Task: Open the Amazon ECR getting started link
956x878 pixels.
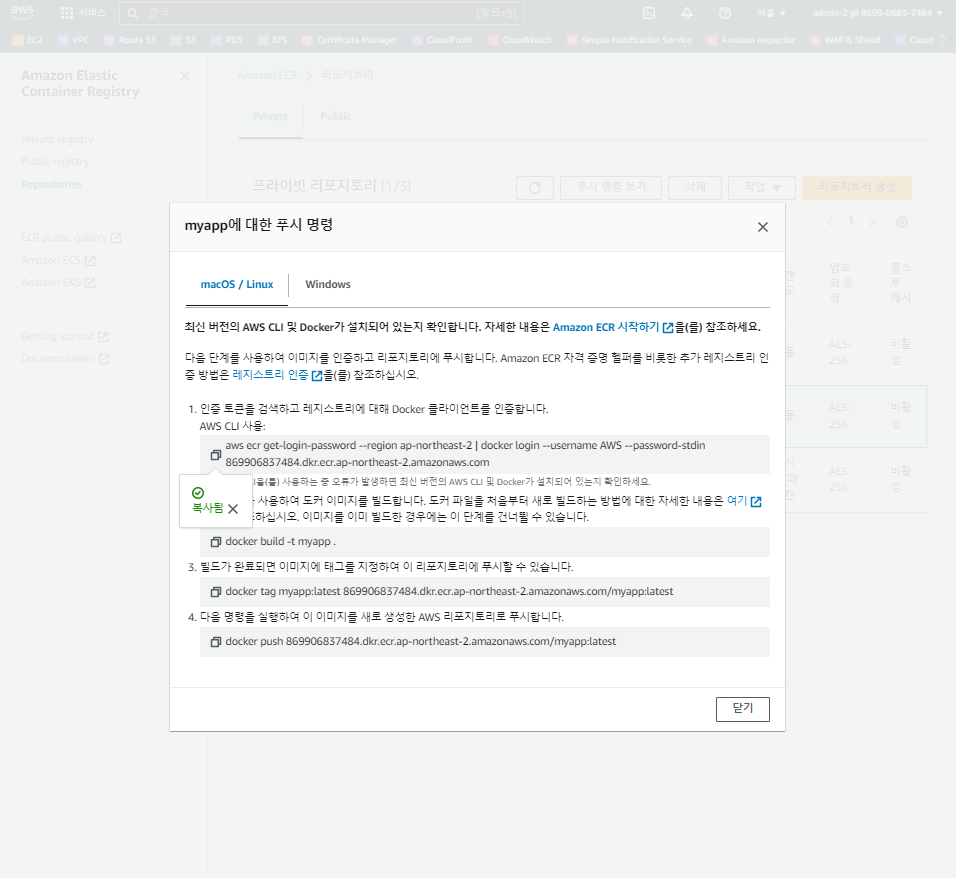Action: (x=613, y=327)
